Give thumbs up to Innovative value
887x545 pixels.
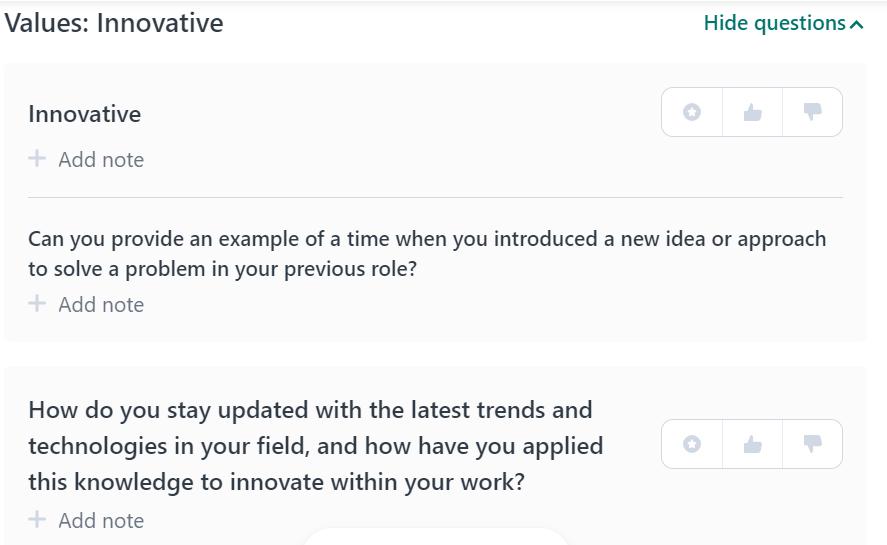753,112
